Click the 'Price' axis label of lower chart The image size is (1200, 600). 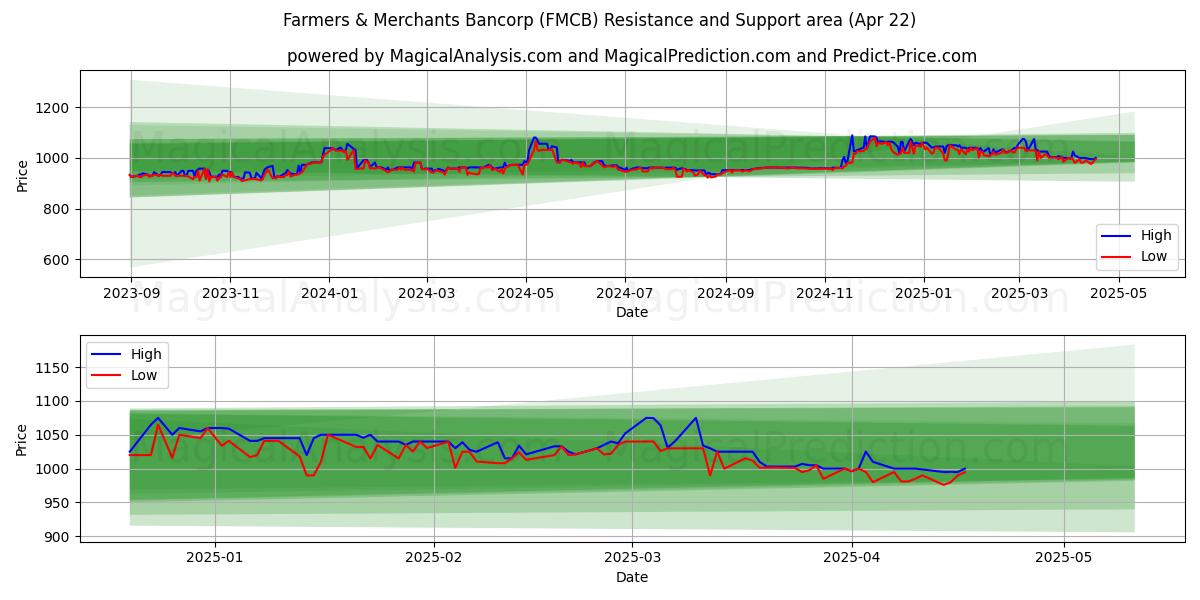(x=22, y=438)
